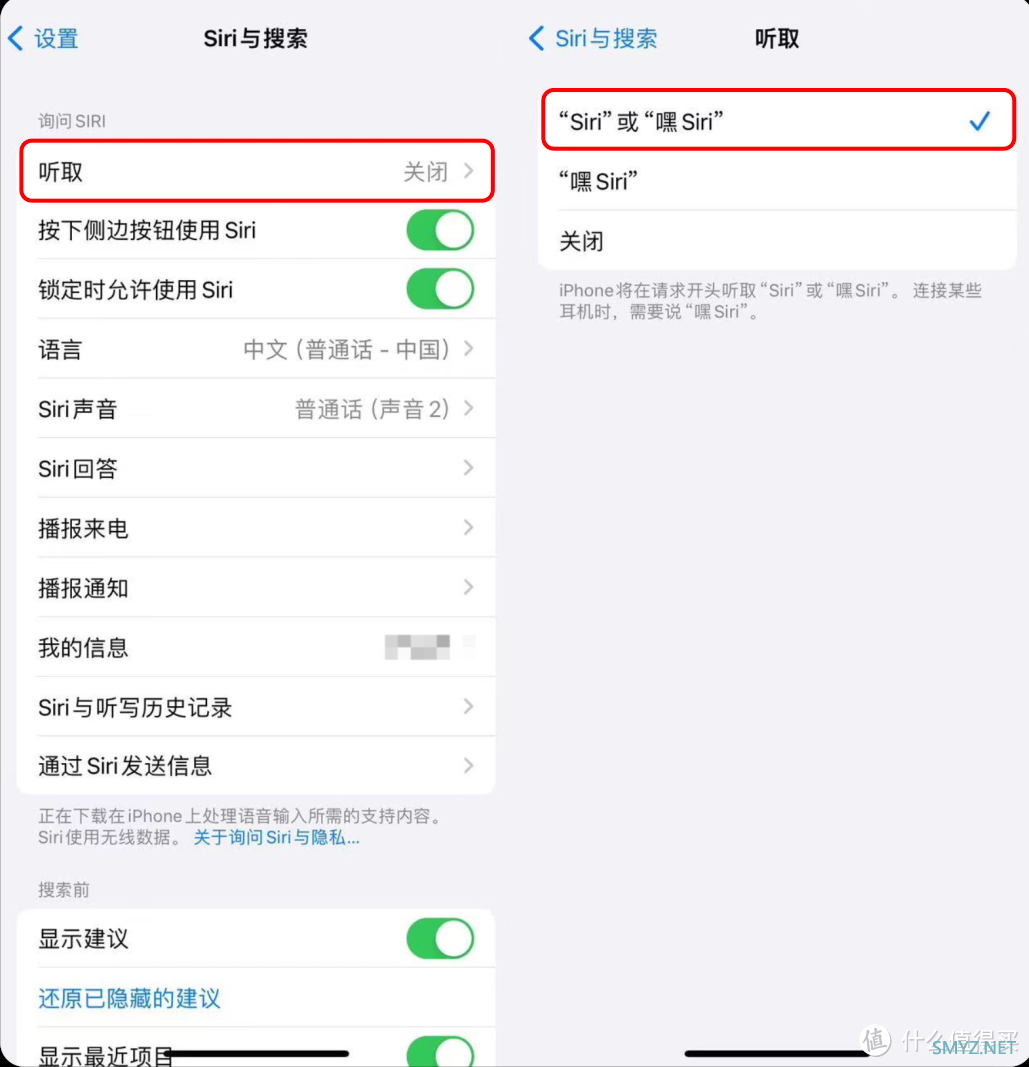The image size is (1029, 1067).
Task: Open the 语言 language setting row
Action: (257, 349)
